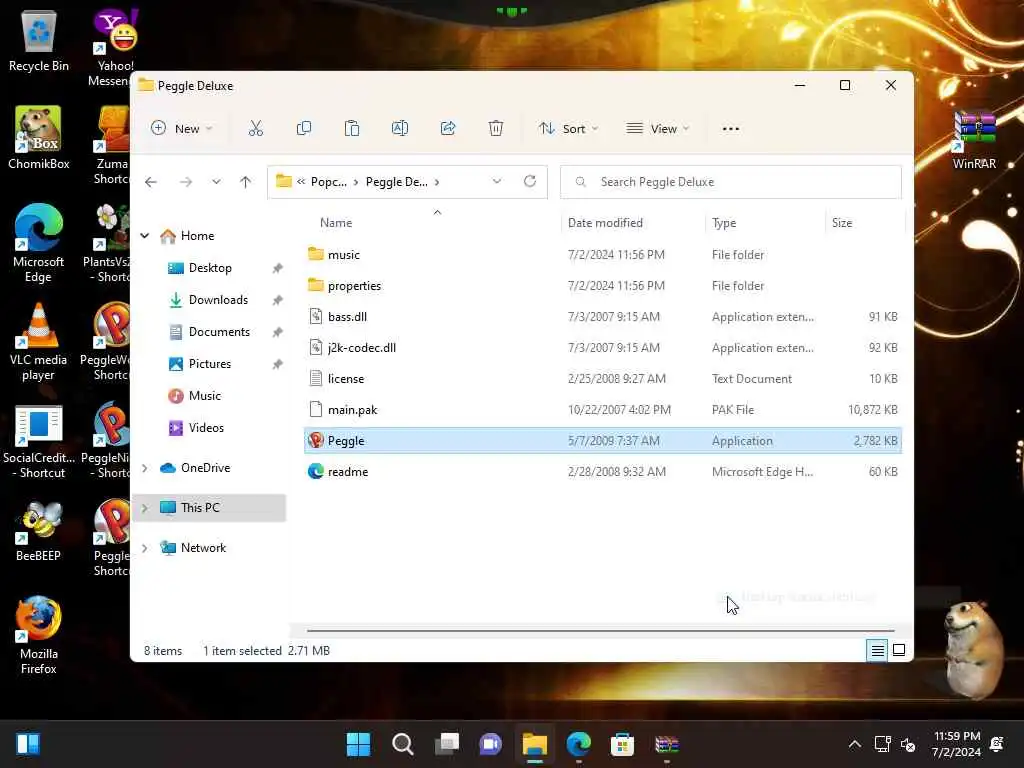Open Task View on taskbar
This screenshot has height=768, width=1024.
[x=447, y=744]
